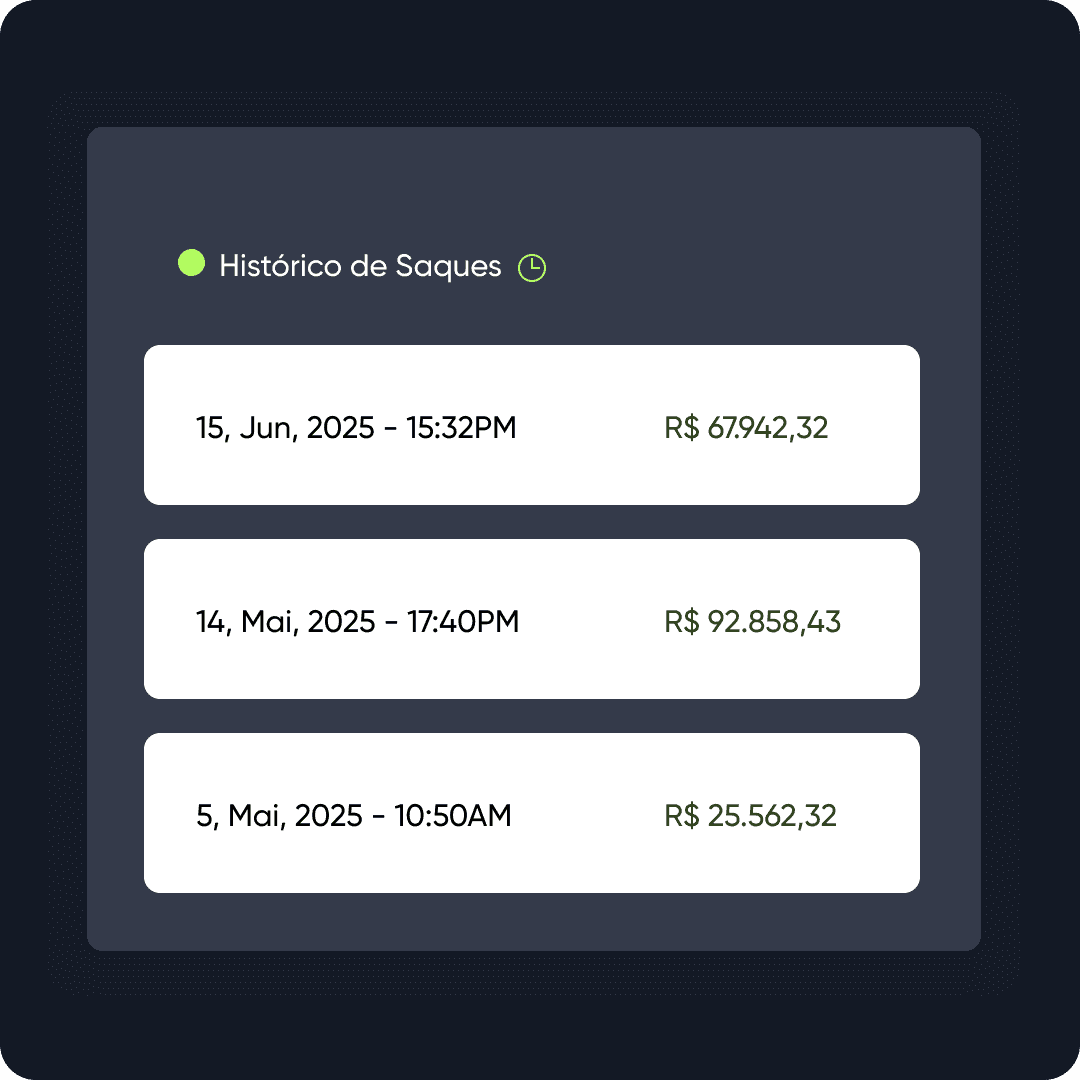Select the Histórico de Saques heading
The width and height of the screenshot is (1080, 1080).
point(360,266)
